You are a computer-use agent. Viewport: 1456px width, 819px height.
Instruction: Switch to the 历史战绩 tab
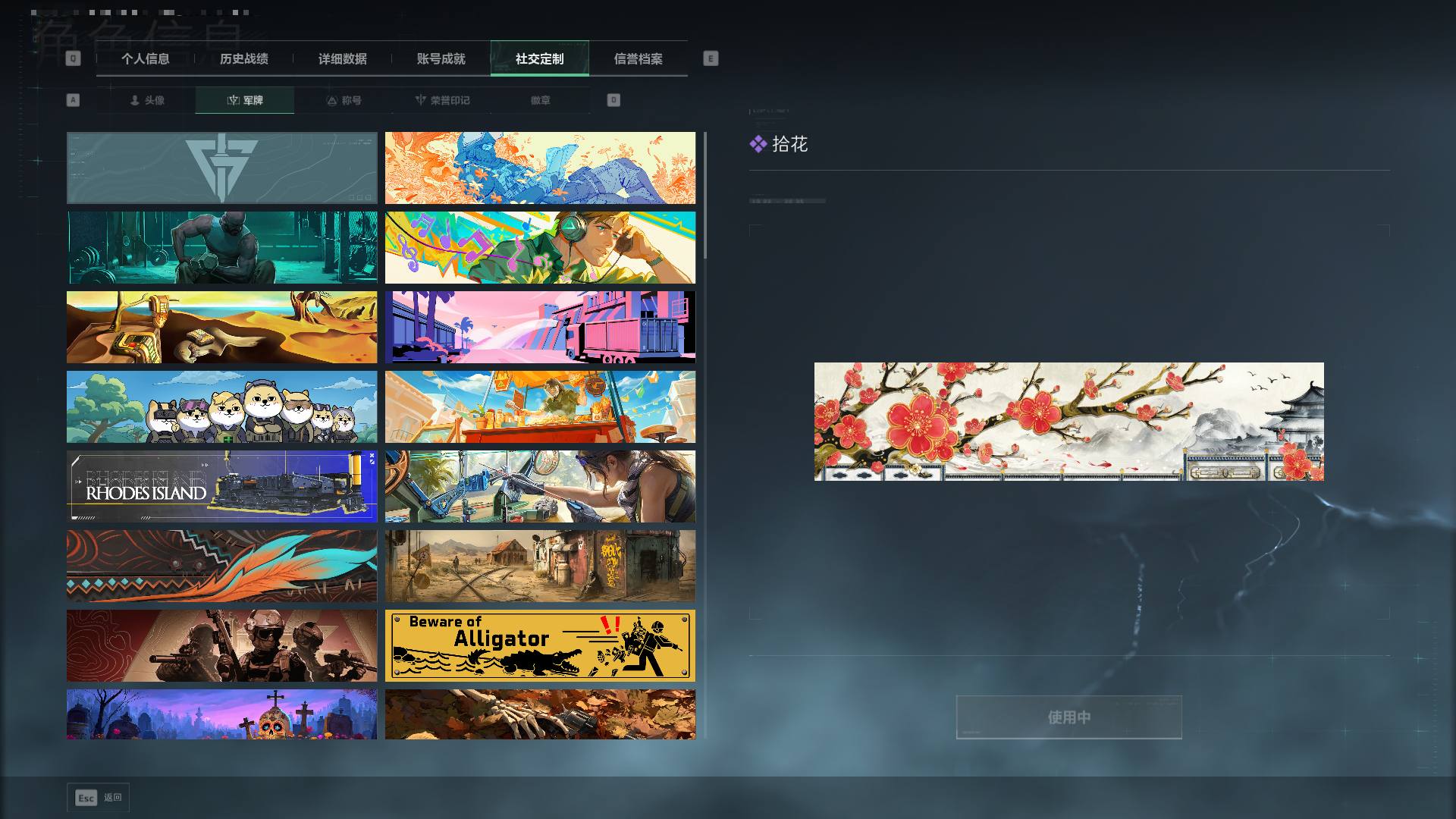243,58
